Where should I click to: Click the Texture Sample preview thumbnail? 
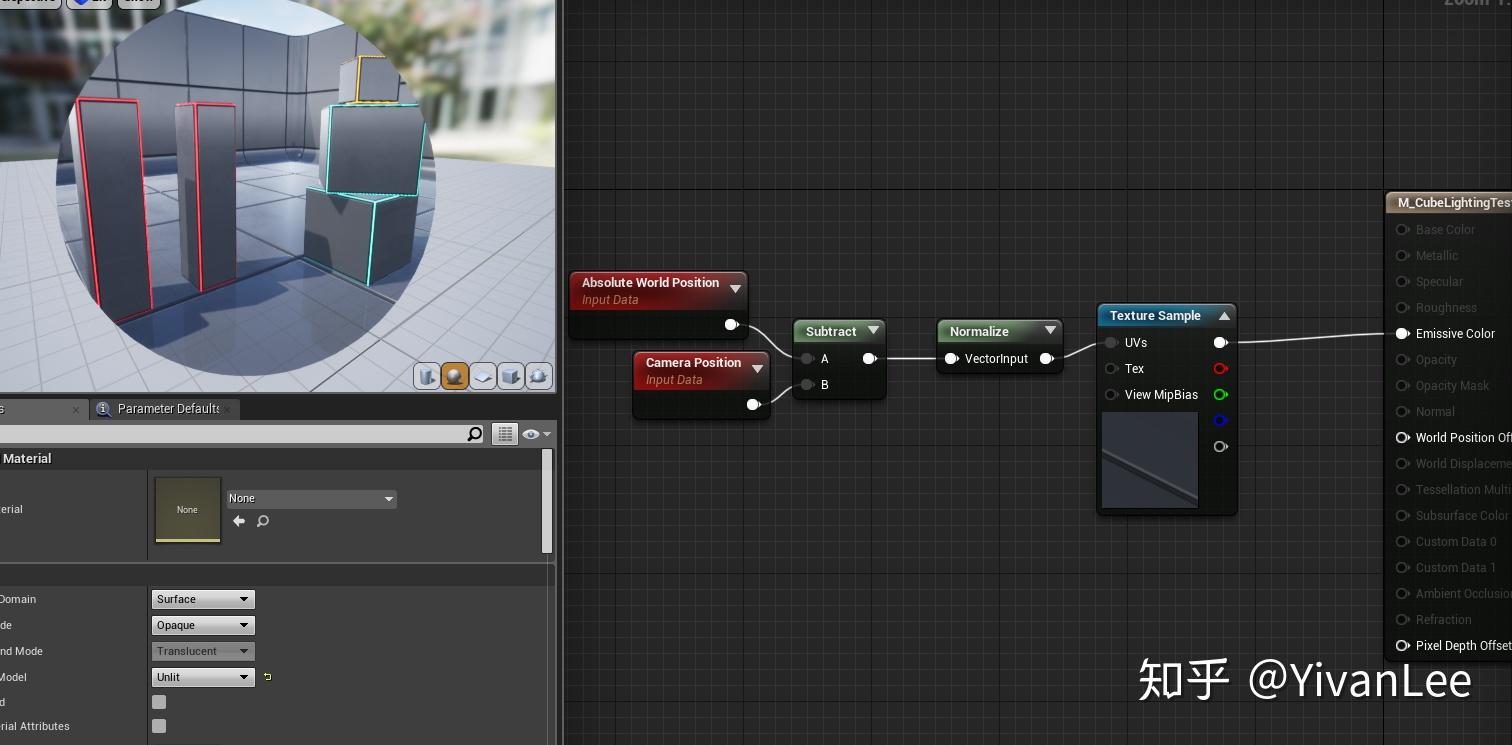(x=1150, y=460)
